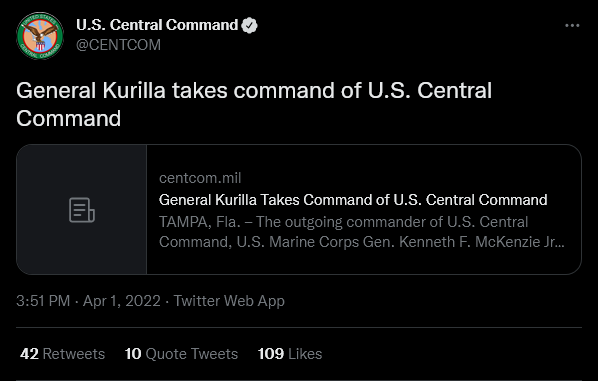Visit the @CENTCOM handle profile link
Screen dimensions: 598x381
118,45
